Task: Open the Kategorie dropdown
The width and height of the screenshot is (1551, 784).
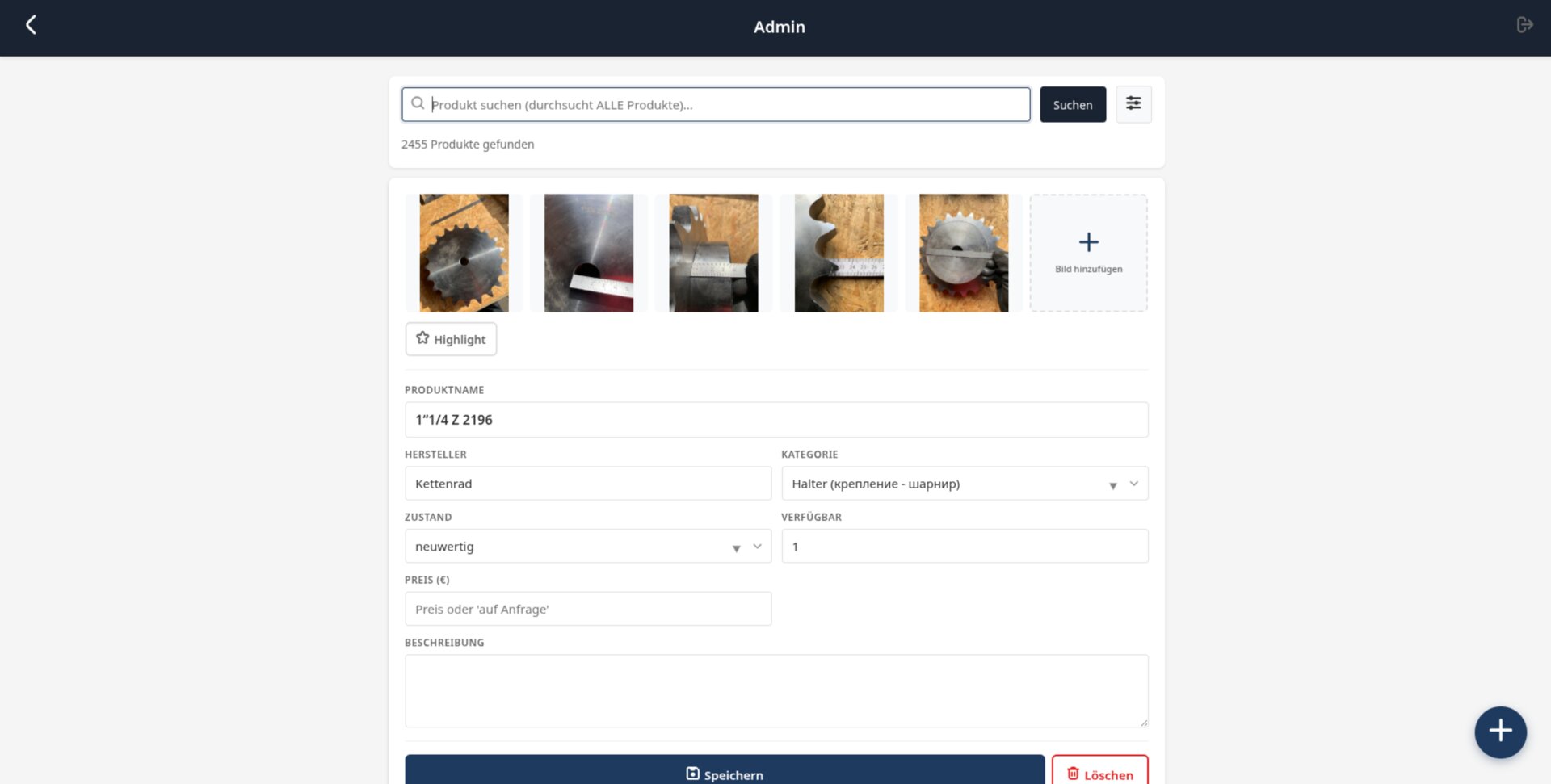Action: pos(964,484)
